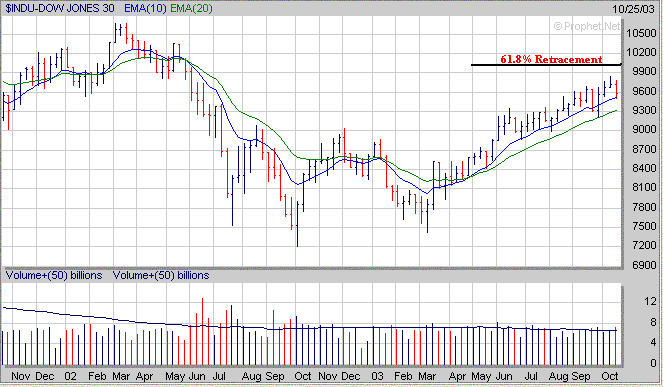Click the 02 year label on time axis
This screenshot has height=387, width=663.
[x=71, y=376]
